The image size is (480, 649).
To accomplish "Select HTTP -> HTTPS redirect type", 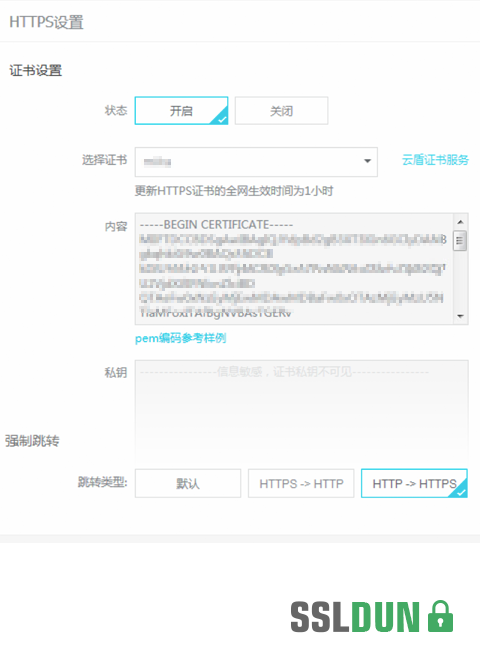I will [414, 483].
